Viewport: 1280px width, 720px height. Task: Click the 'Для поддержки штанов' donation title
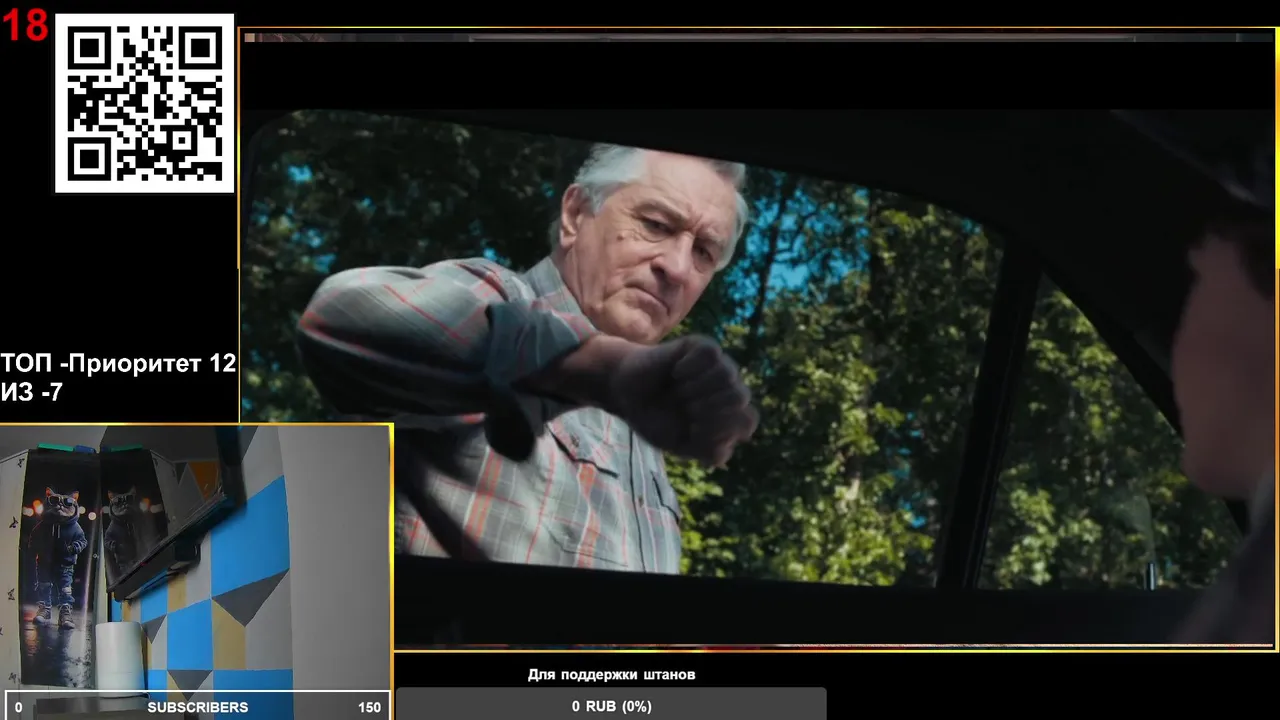tap(611, 674)
